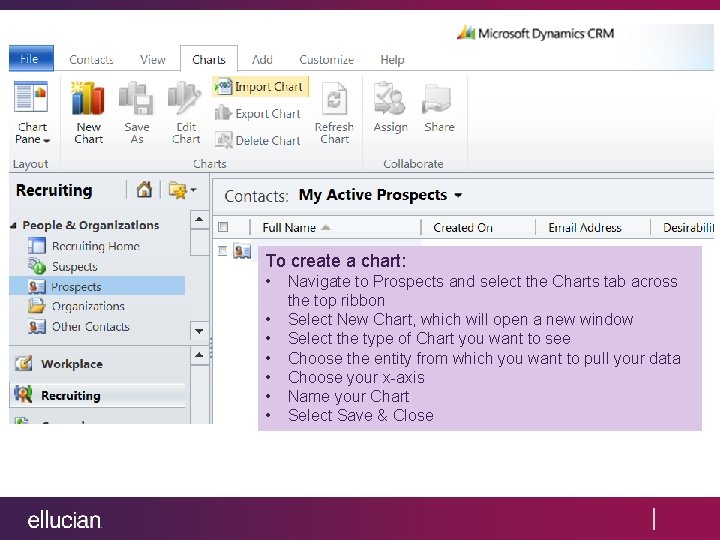Open Organizations in the sidebar
720x540 pixels.
click(88, 306)
